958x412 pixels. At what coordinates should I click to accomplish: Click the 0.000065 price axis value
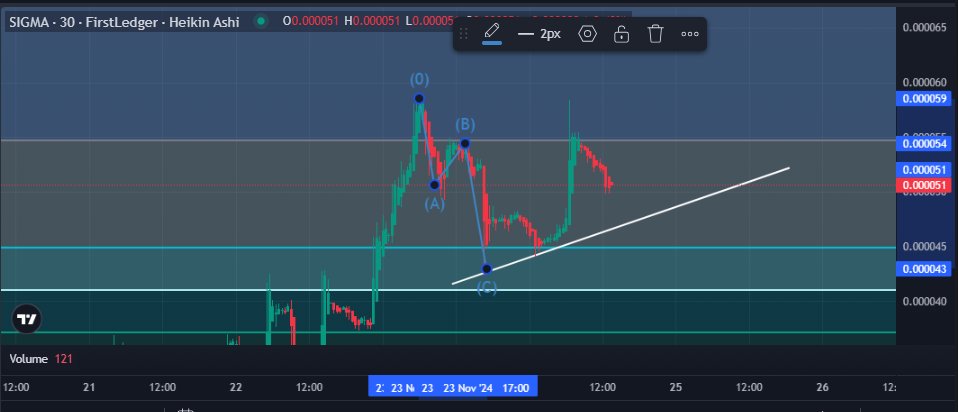pyautogui.click(x=925, y=27)
